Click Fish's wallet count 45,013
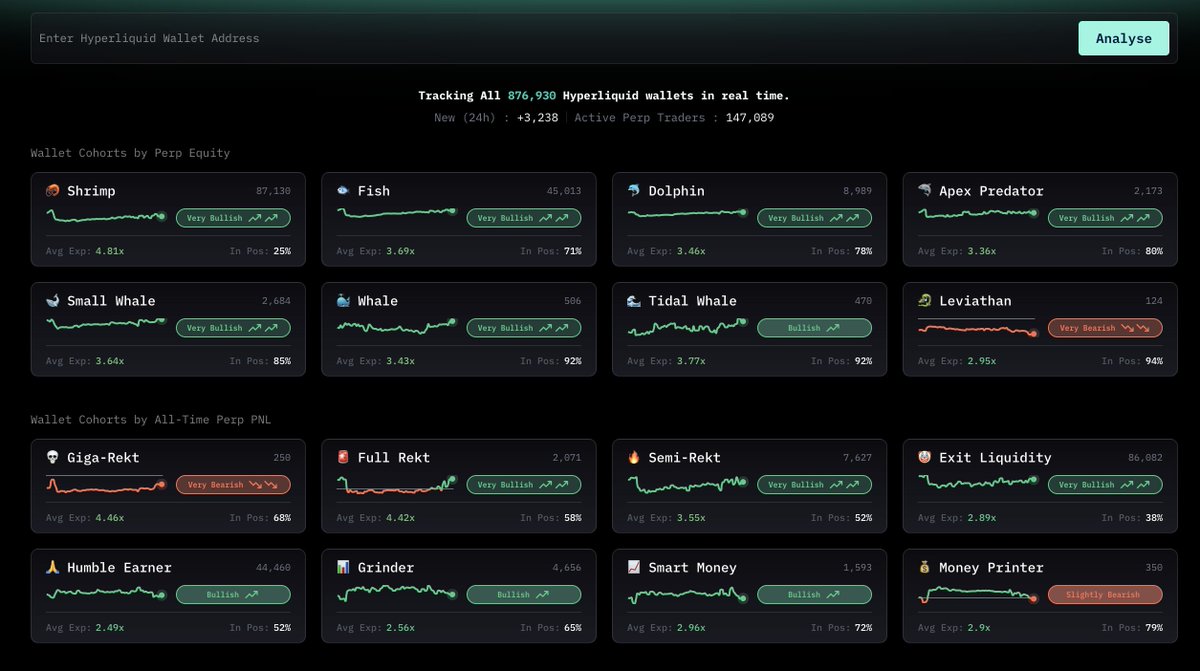Screen dimensions: 1200x671 564,191
